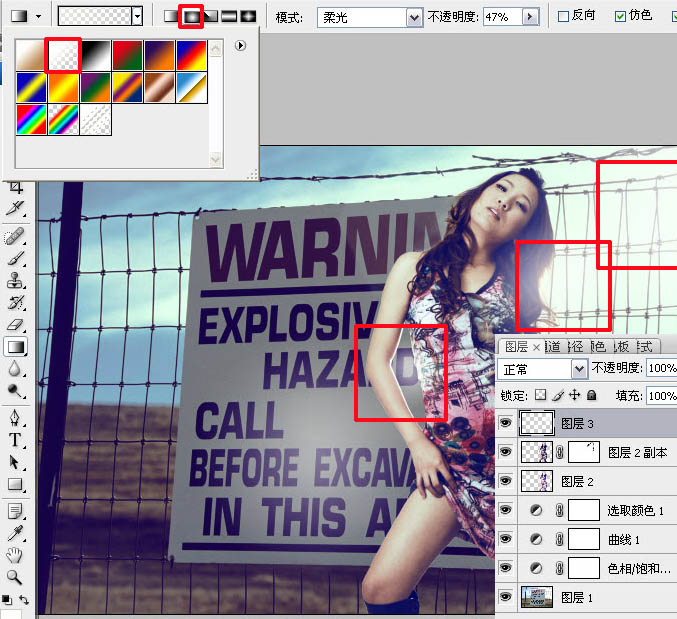The width and height of the screenshot is (677, 619).
Task: Select the radial gradient type button
Action: pyautogui.click(x=190, y=16)
